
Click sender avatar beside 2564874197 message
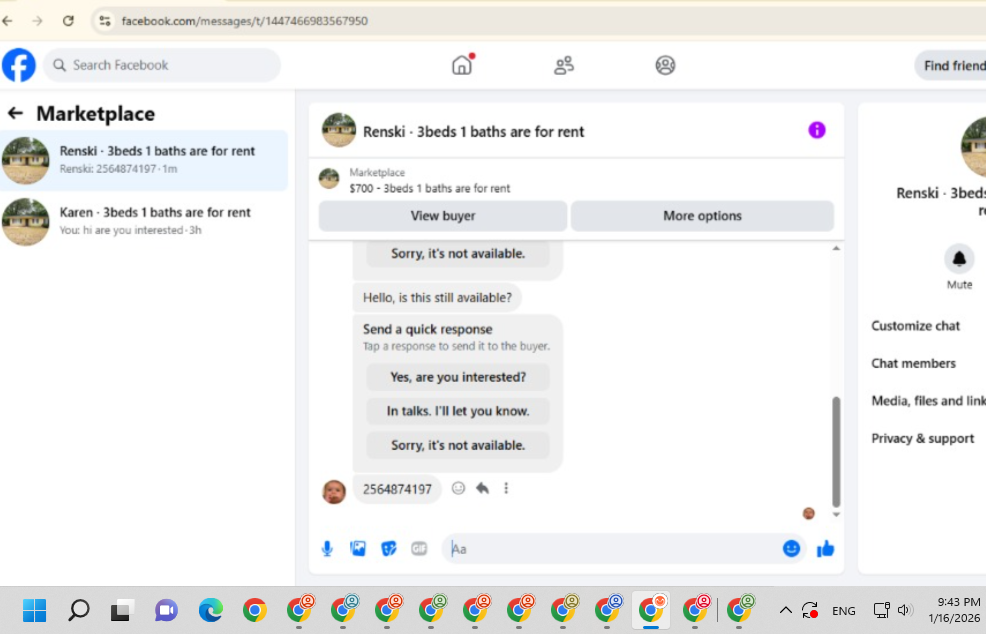[334, 491]
